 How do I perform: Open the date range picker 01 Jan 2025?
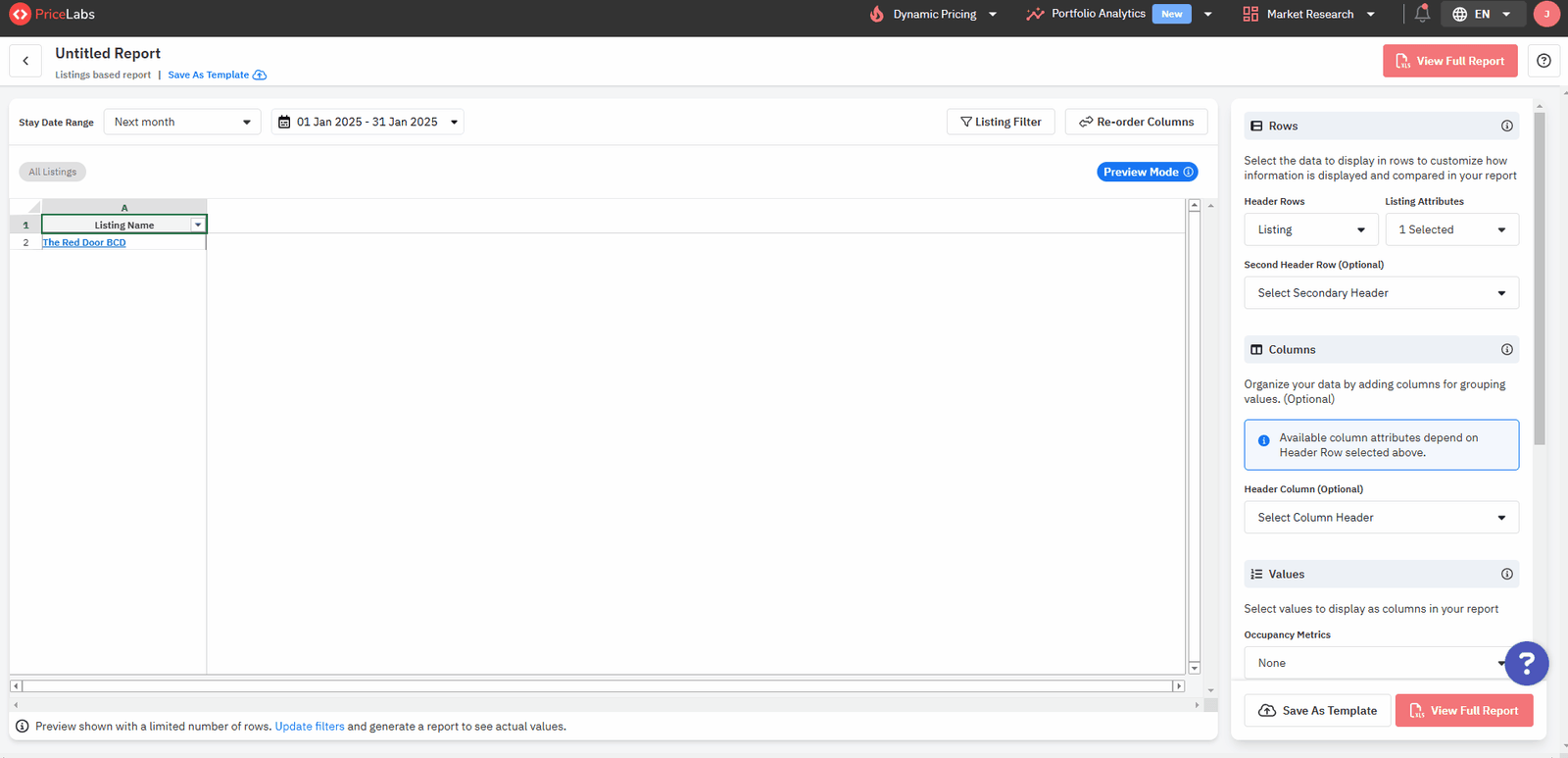pyautogui.click(x=367, y=123)
